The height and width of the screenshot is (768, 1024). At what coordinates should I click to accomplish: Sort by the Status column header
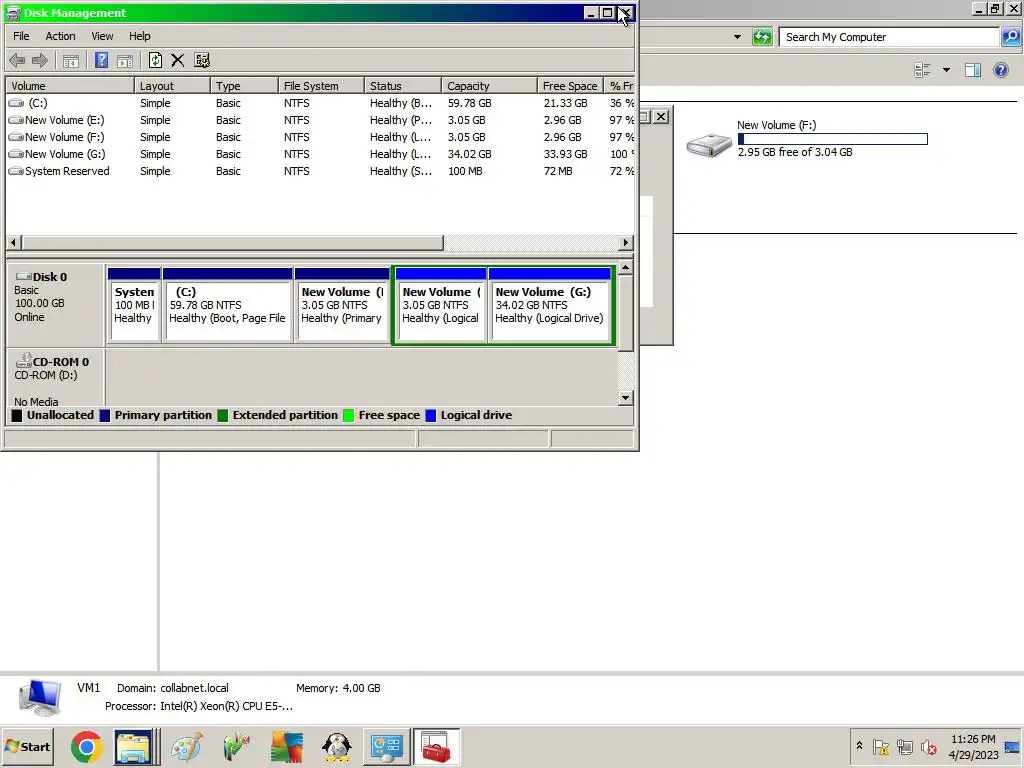pyautogui.click(x=403, y=86)
